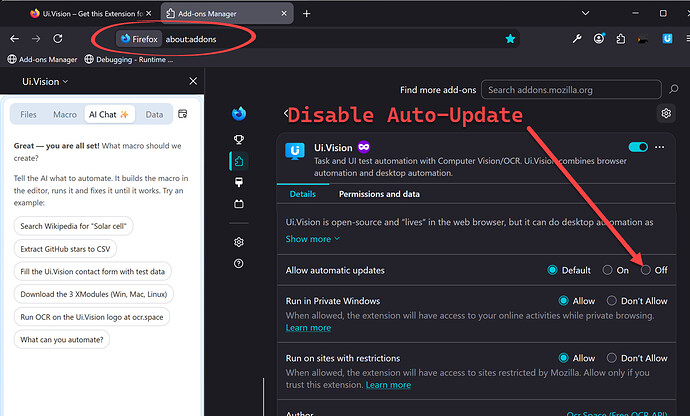Click the bookmark star in address bar
Screen dimensions: 690x416
point(510,39)
